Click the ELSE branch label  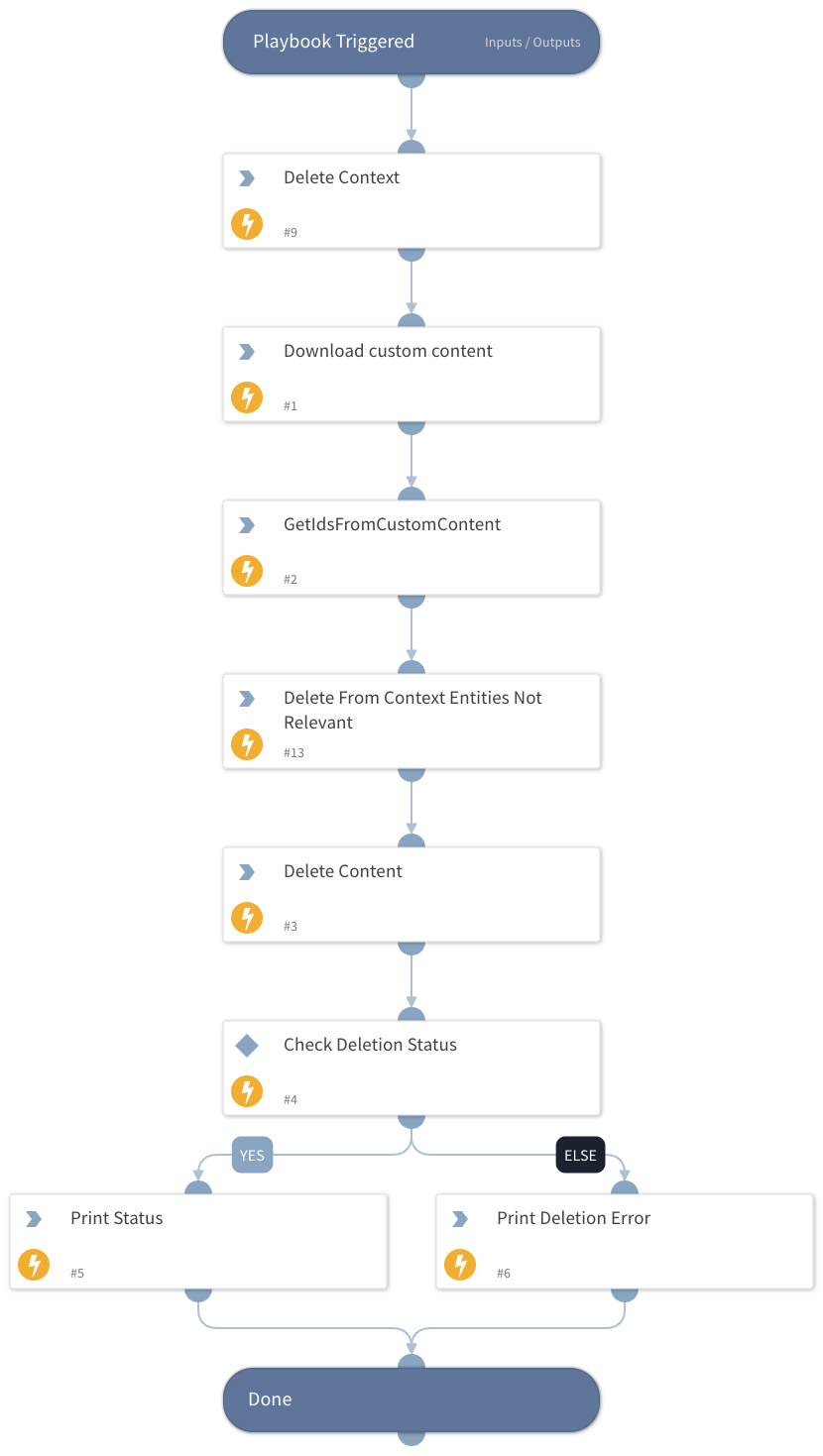coord(580,1156)
